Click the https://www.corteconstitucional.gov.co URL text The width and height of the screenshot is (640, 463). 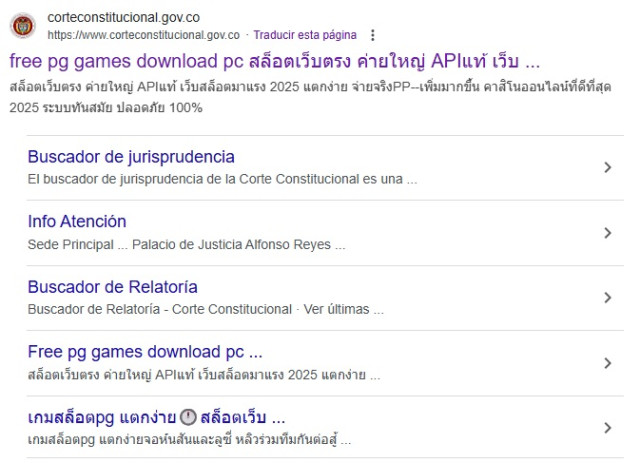[x=143, y=35]
